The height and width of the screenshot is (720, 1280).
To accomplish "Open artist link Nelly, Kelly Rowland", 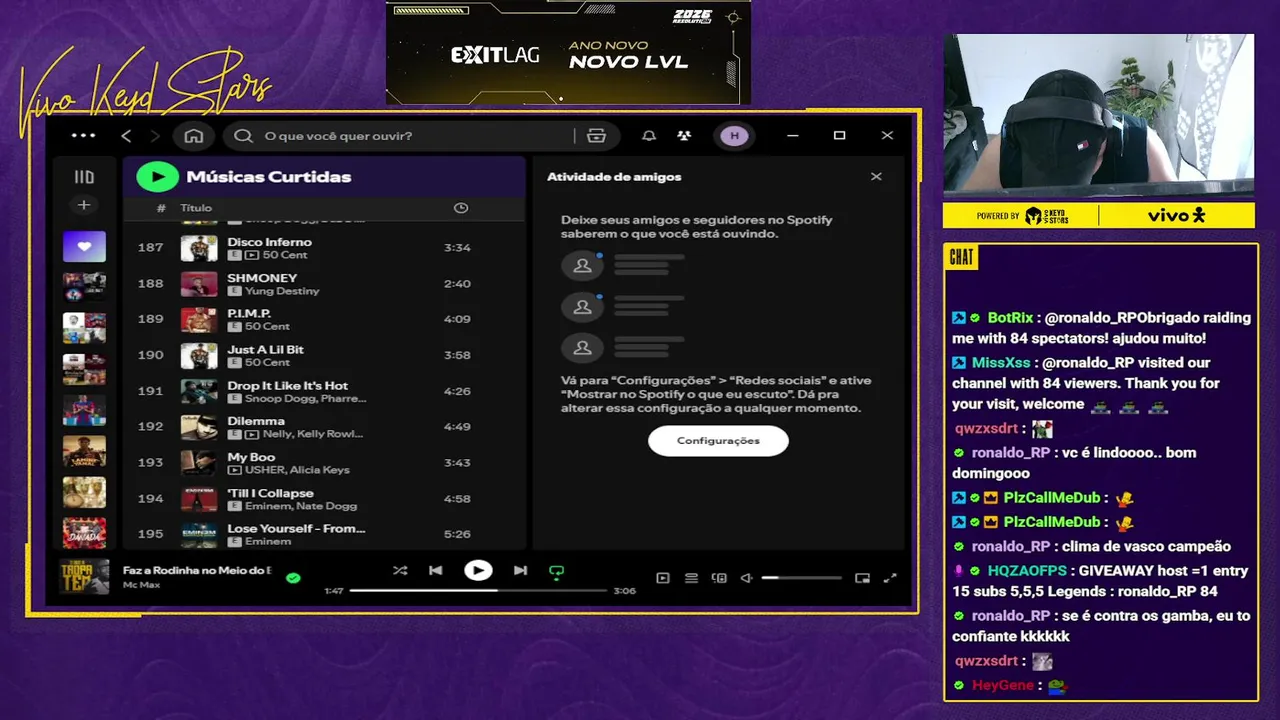I will pos(315,435).
